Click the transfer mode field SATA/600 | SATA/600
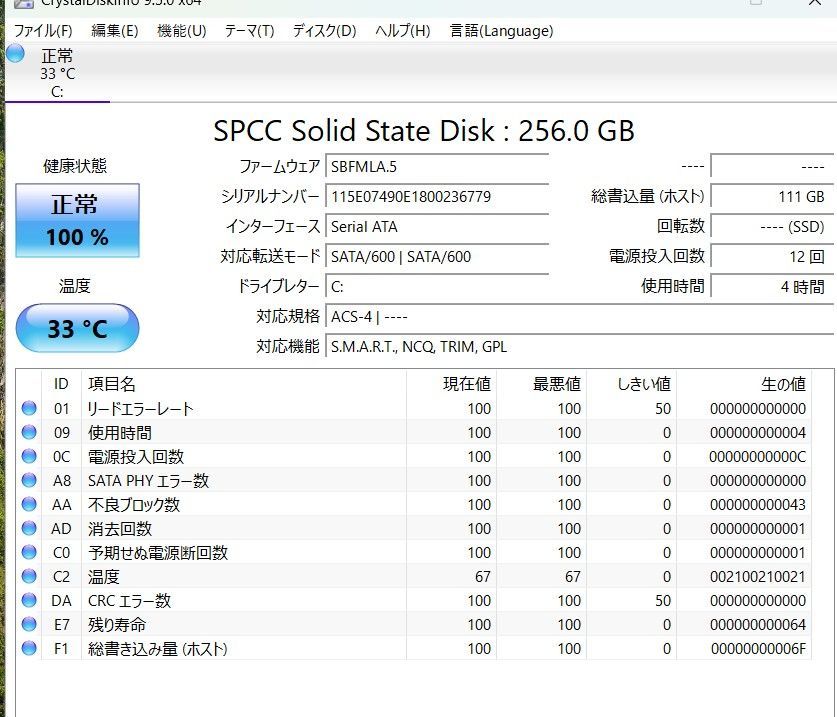Screen dimensions: 837x717 pos(437,256)
